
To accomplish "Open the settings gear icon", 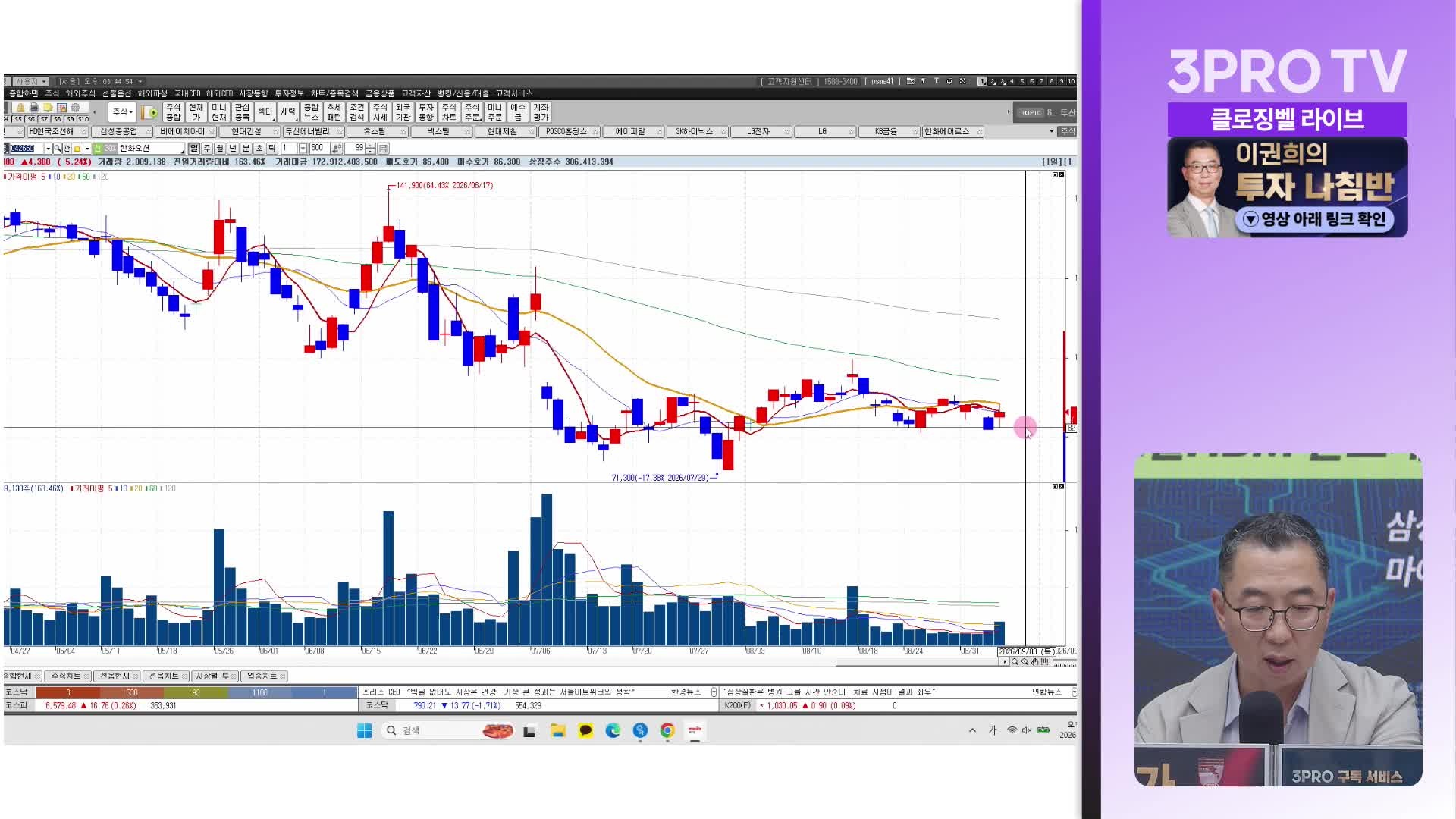I will 75,108.
